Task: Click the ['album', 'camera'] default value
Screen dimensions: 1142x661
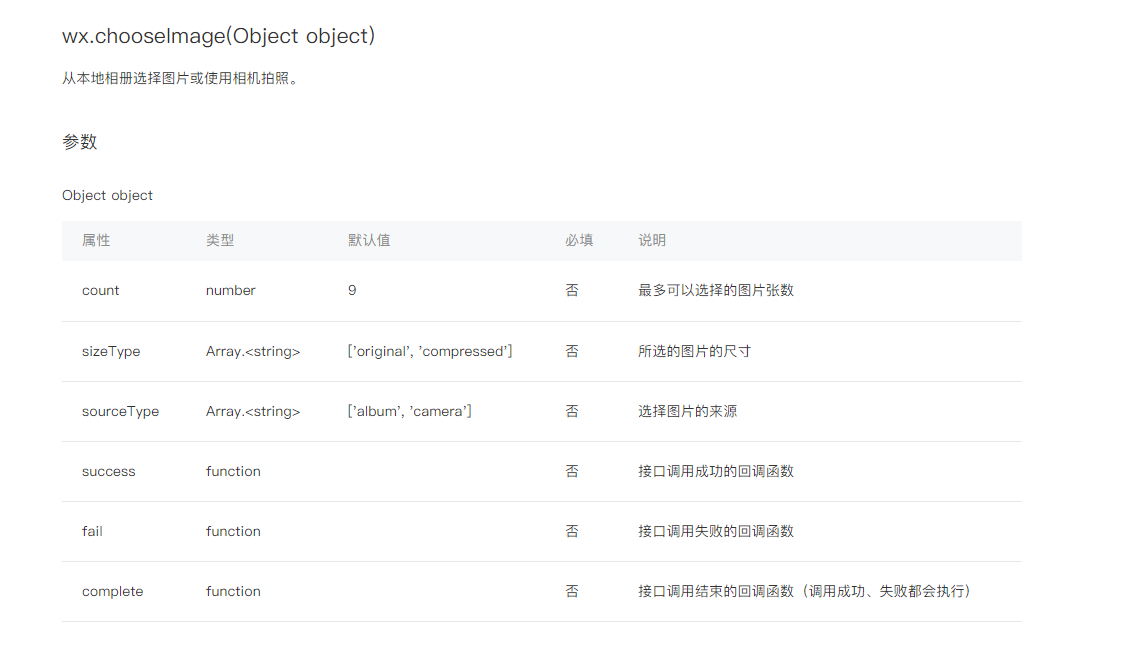Action: [x=410, y=412]
